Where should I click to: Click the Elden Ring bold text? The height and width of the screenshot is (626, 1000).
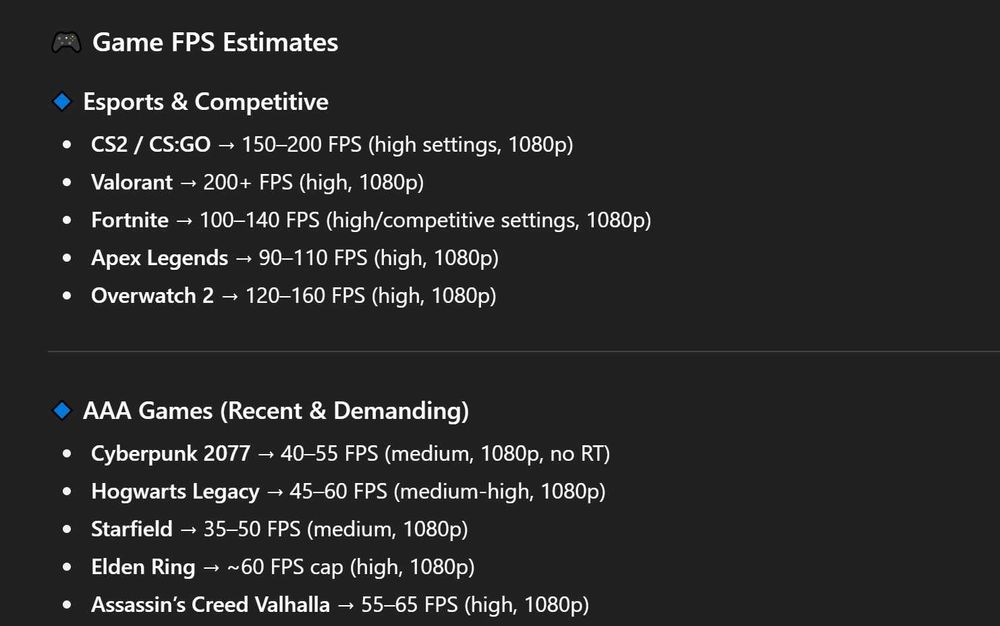coord(142,567)
